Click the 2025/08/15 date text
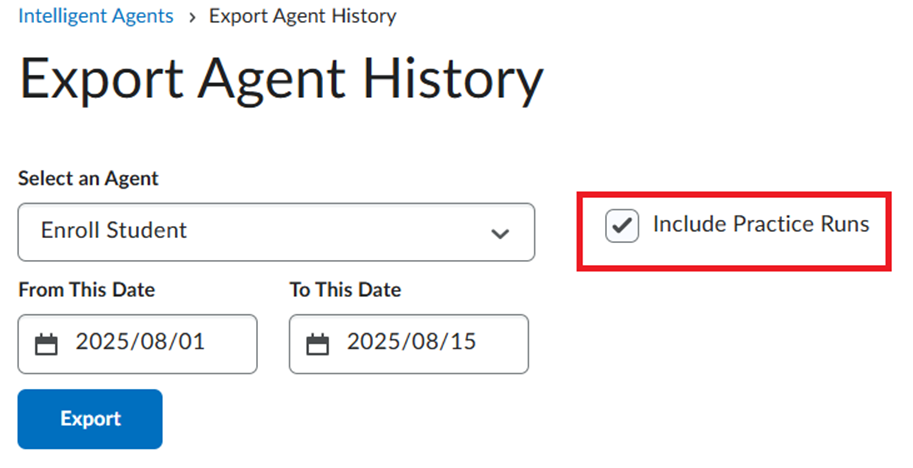 pos(412,342)
